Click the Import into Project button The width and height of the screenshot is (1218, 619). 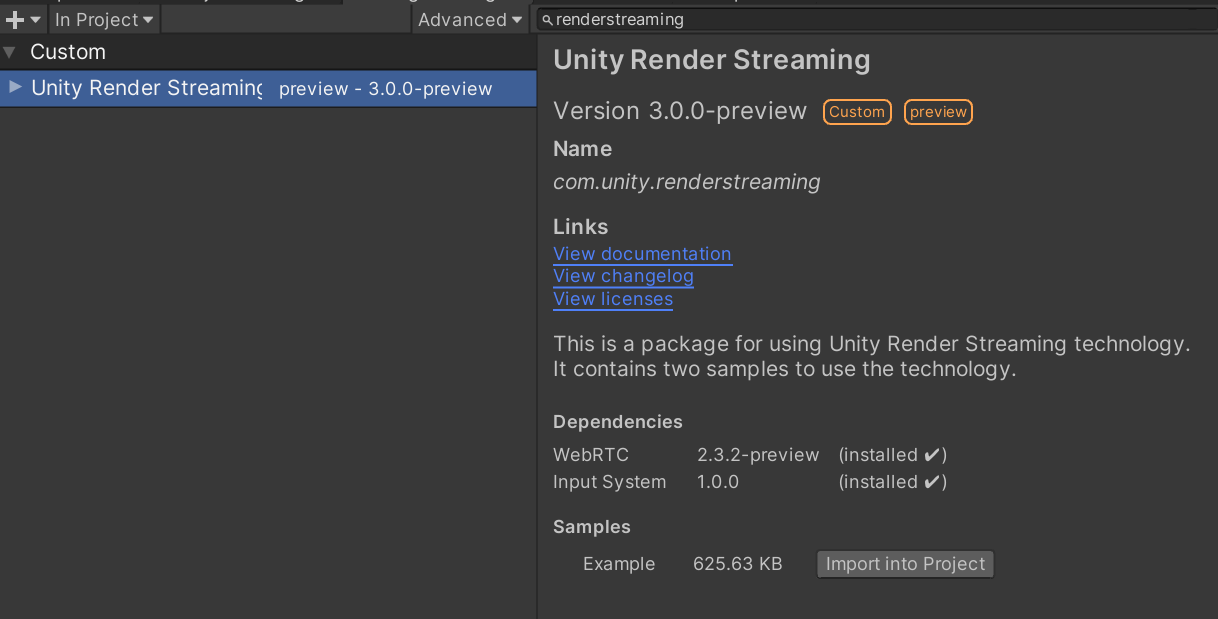point(904,563)
